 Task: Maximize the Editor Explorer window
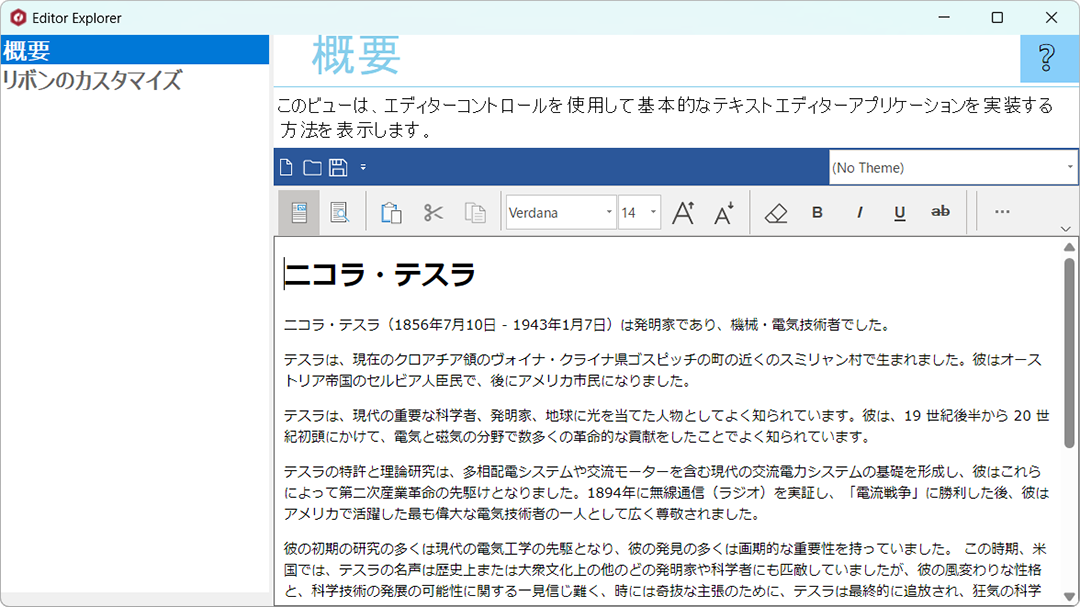(997, 17)
